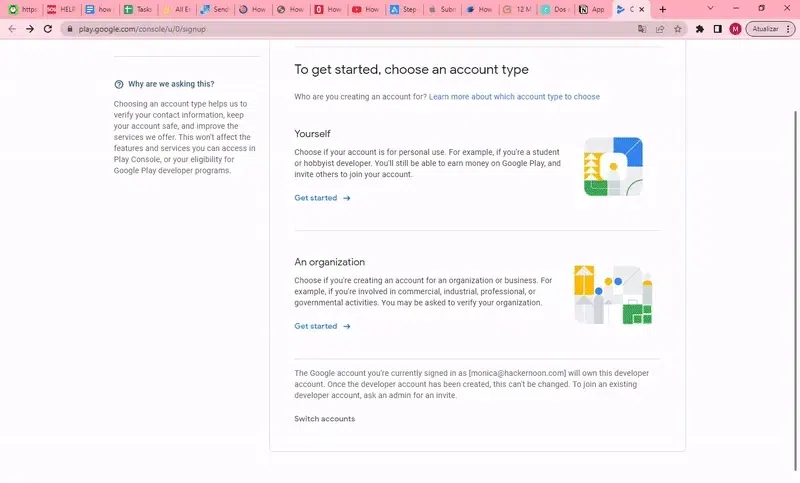Close the active Play Console tab

point(642,9)
